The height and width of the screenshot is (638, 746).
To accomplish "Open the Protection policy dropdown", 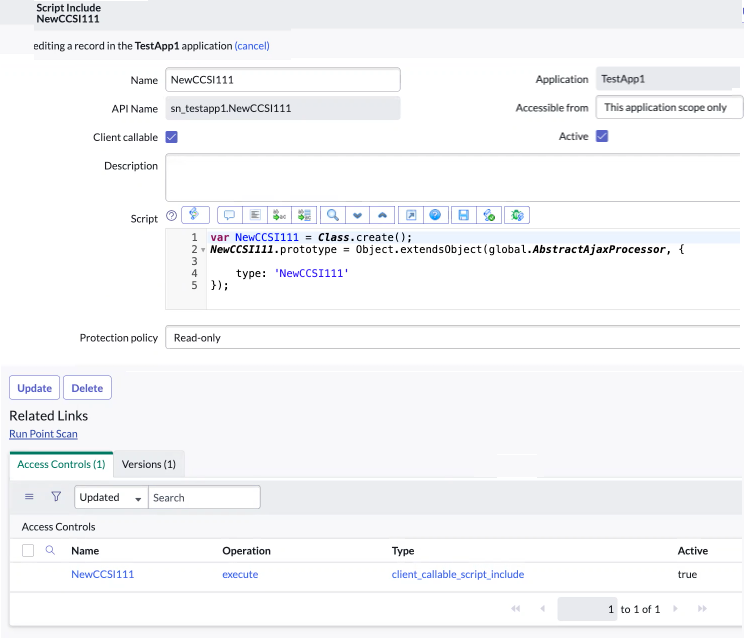I will [x=452, y=338].
